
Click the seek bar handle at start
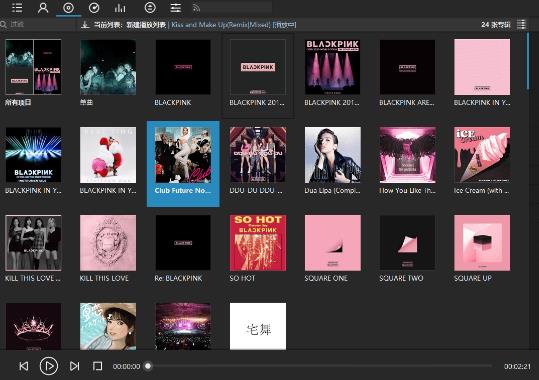[148, 366]
